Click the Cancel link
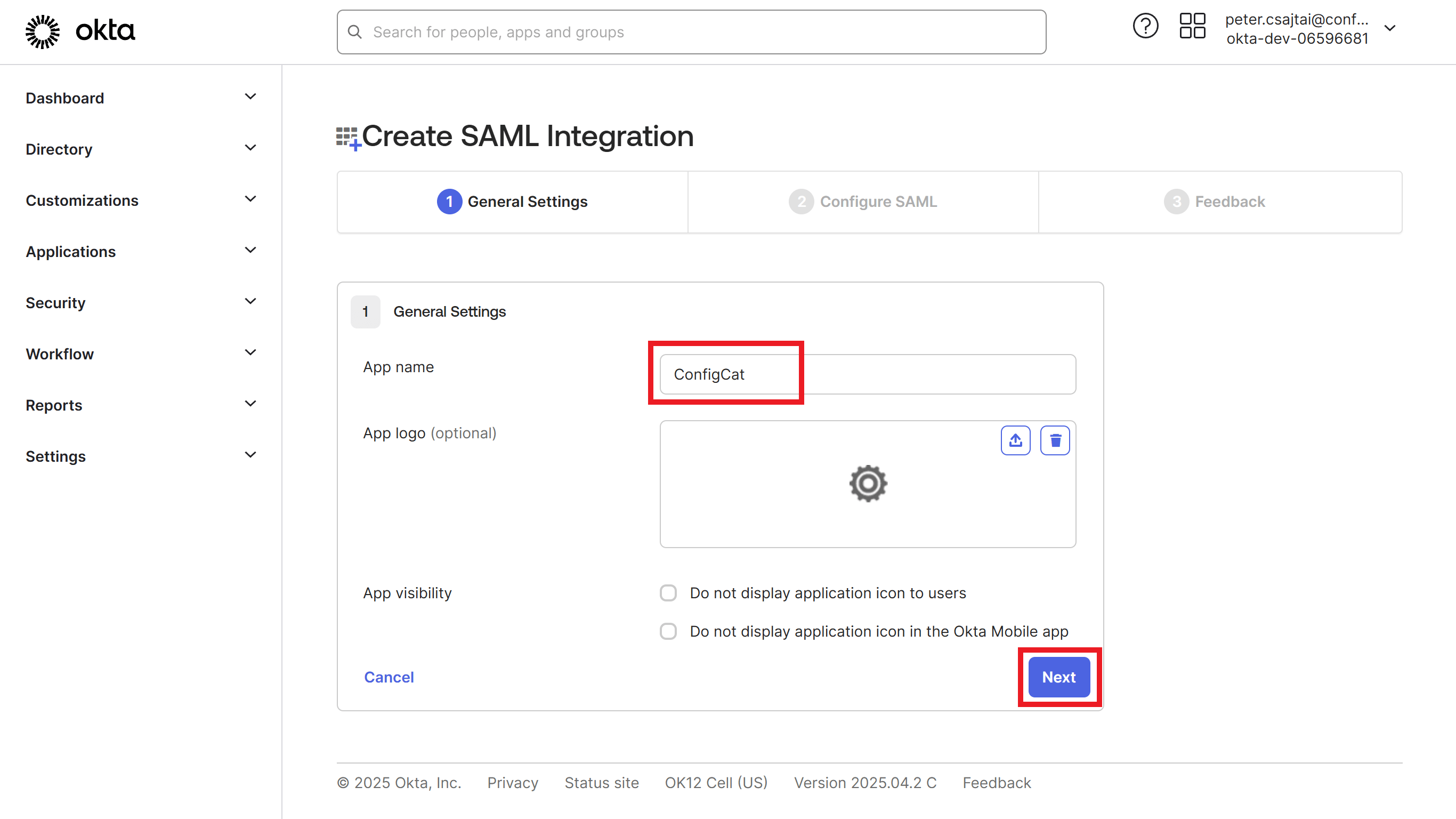1456x819 pixels. pyautogui.click(x=389, y=677)
